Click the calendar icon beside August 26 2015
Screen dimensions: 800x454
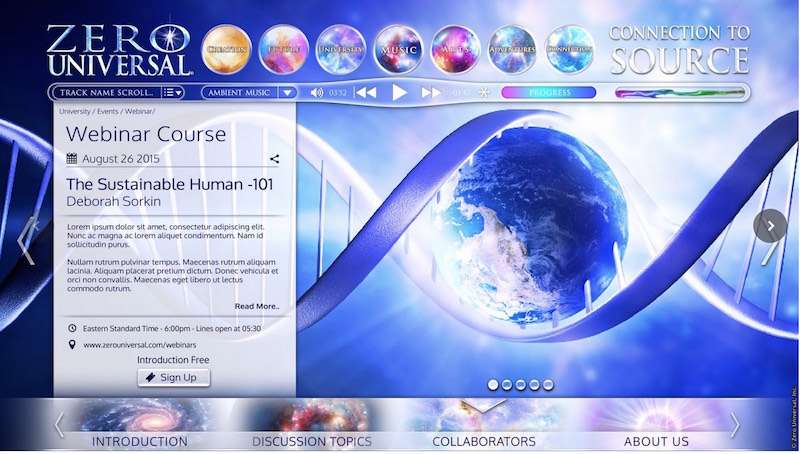(72, 159)
